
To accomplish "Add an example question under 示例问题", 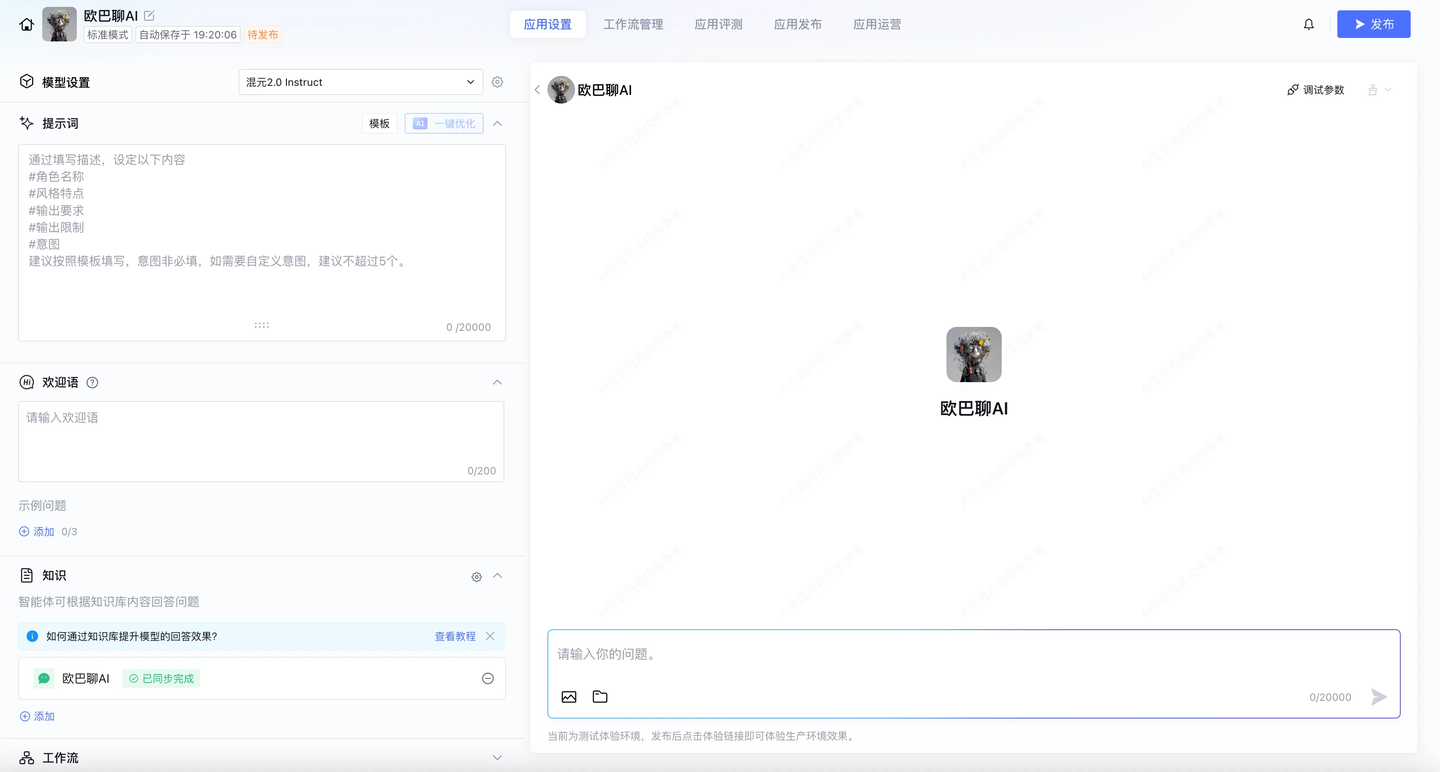I will pyautogui.click(x=37, y=532).
